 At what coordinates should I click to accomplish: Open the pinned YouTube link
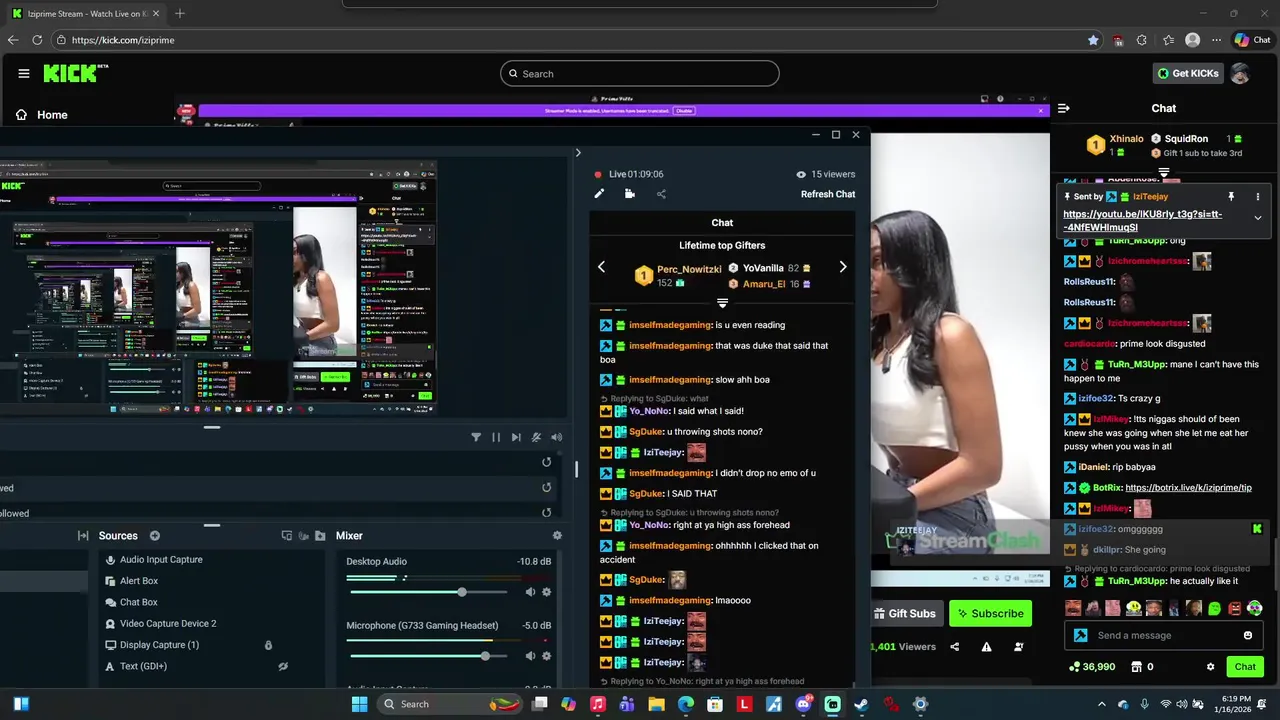[1142, 221]
